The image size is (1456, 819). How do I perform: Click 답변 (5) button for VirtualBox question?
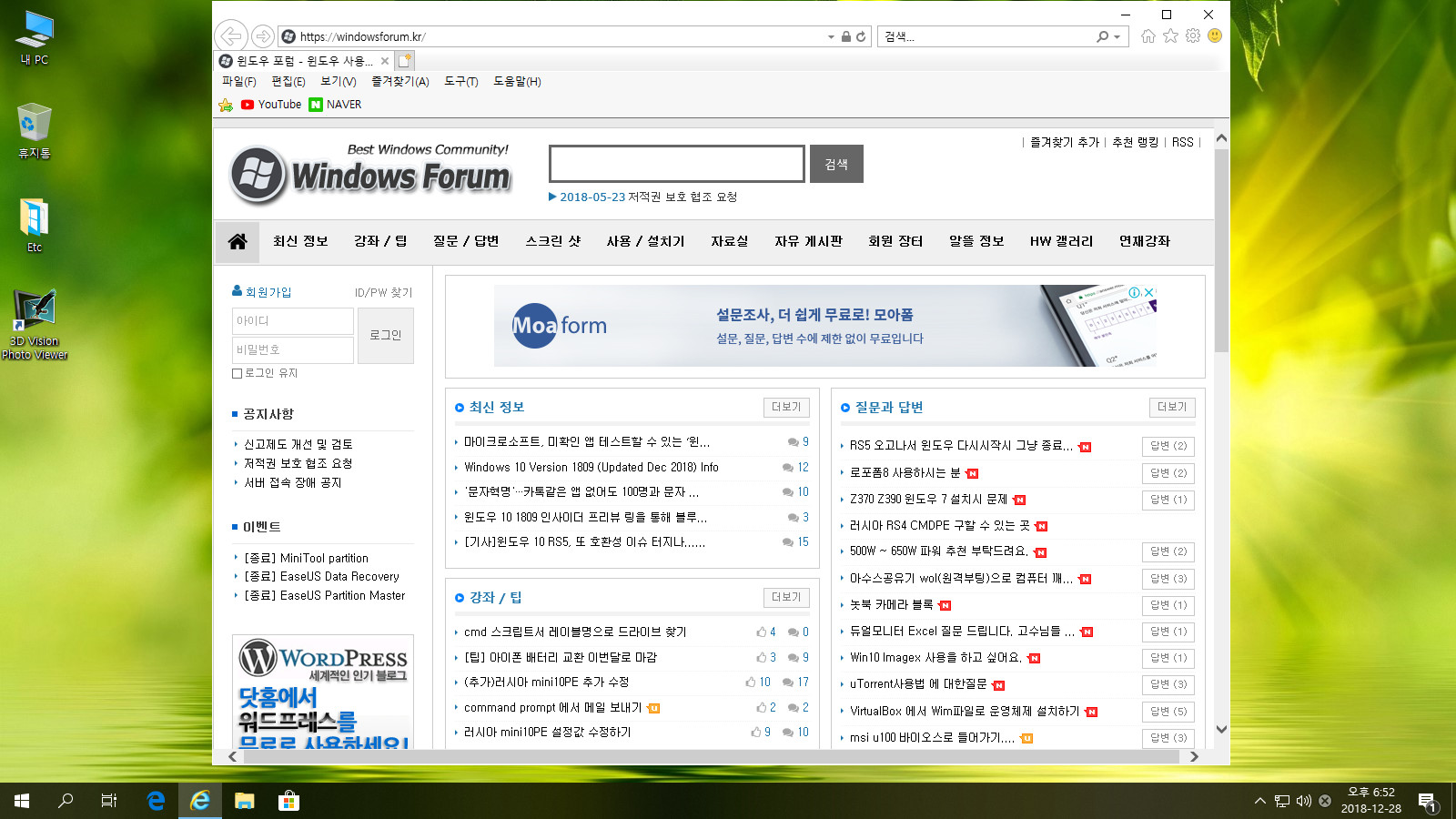pos(1168,712)
